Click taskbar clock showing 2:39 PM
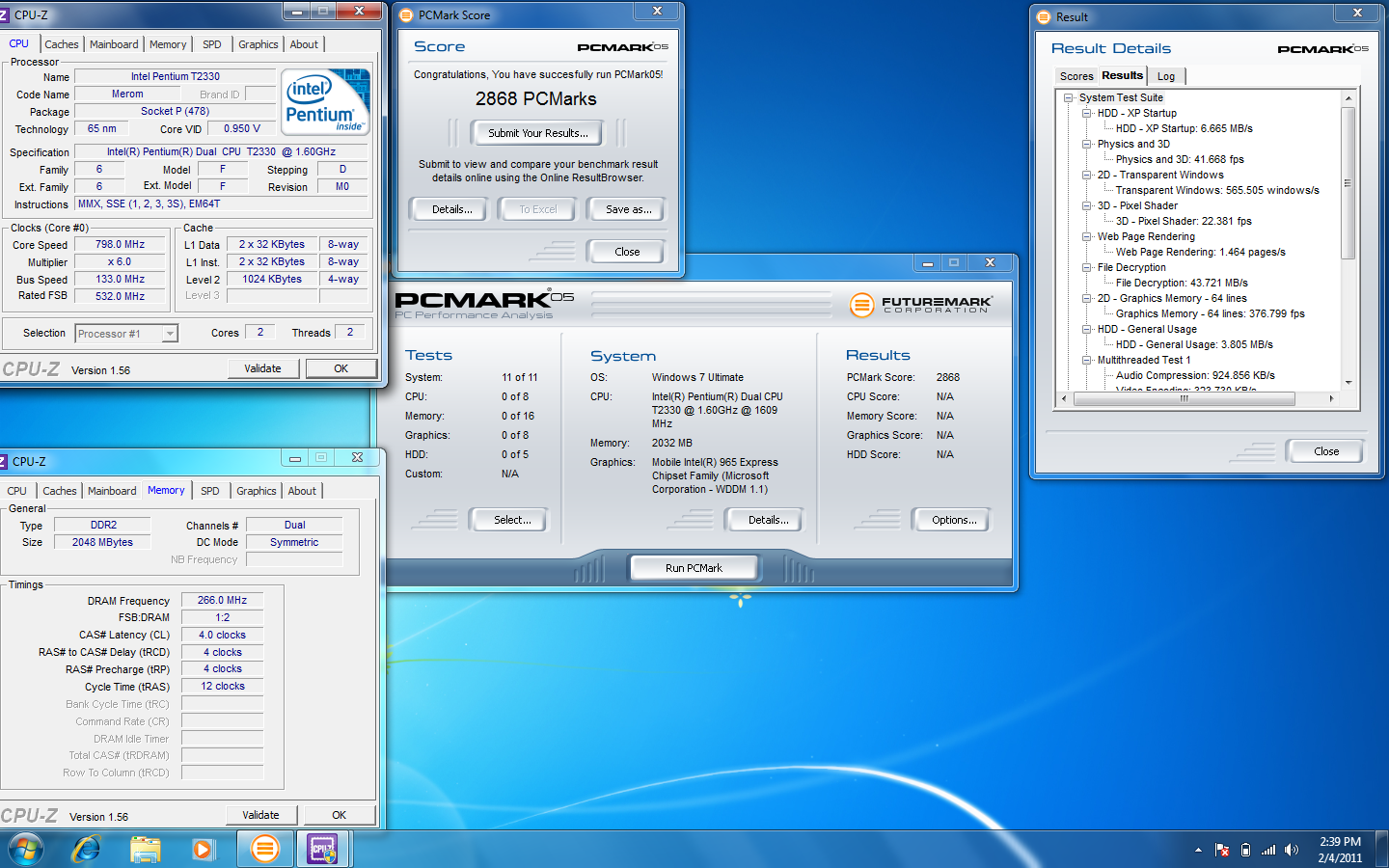Screen dimensions: 1389x868 (1340, 842)
